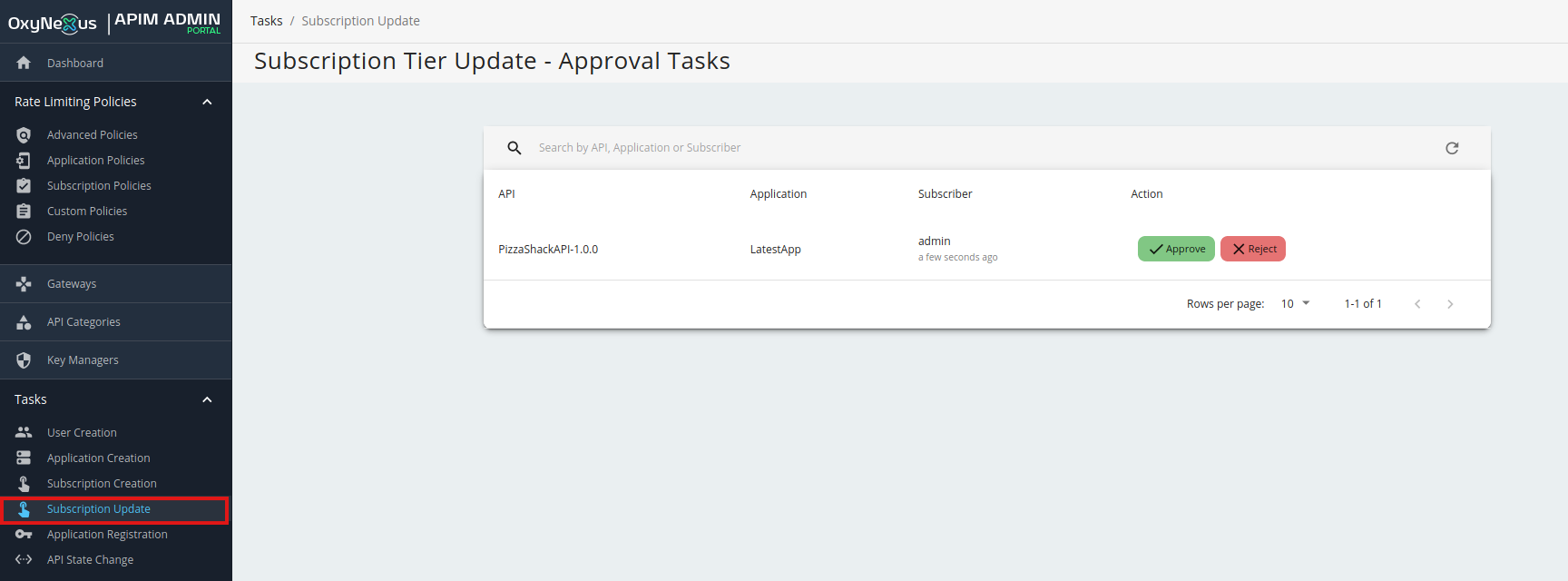Click the 'a few seconds ago' timestamp
Screen dimensions: 1568x581
click(x=957, y=258)
